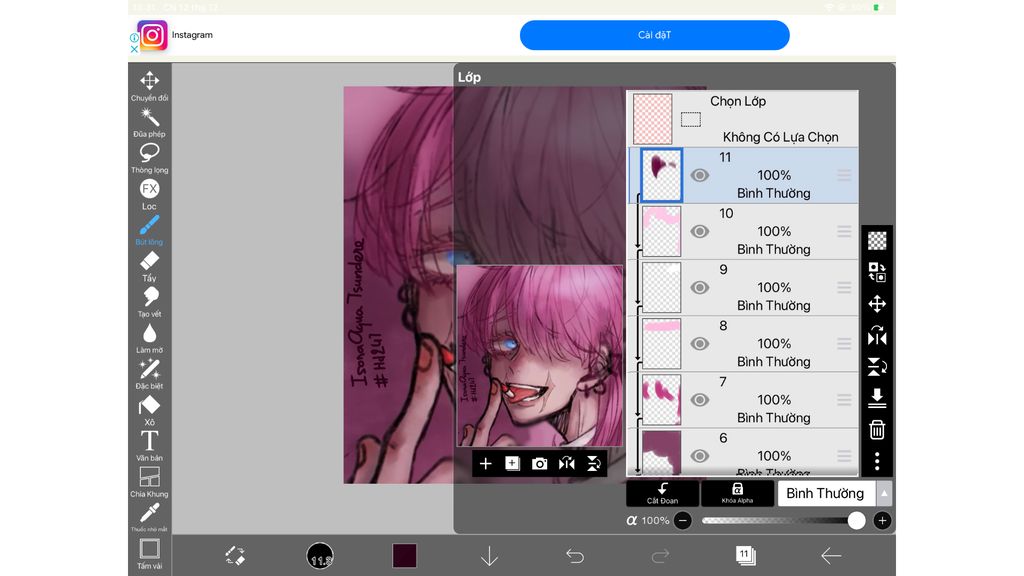Image resolution: width=1024 pixels, height=576 pixels.
Task: Select the Chia Khung frame divider tool
Action: coord(150,482)
